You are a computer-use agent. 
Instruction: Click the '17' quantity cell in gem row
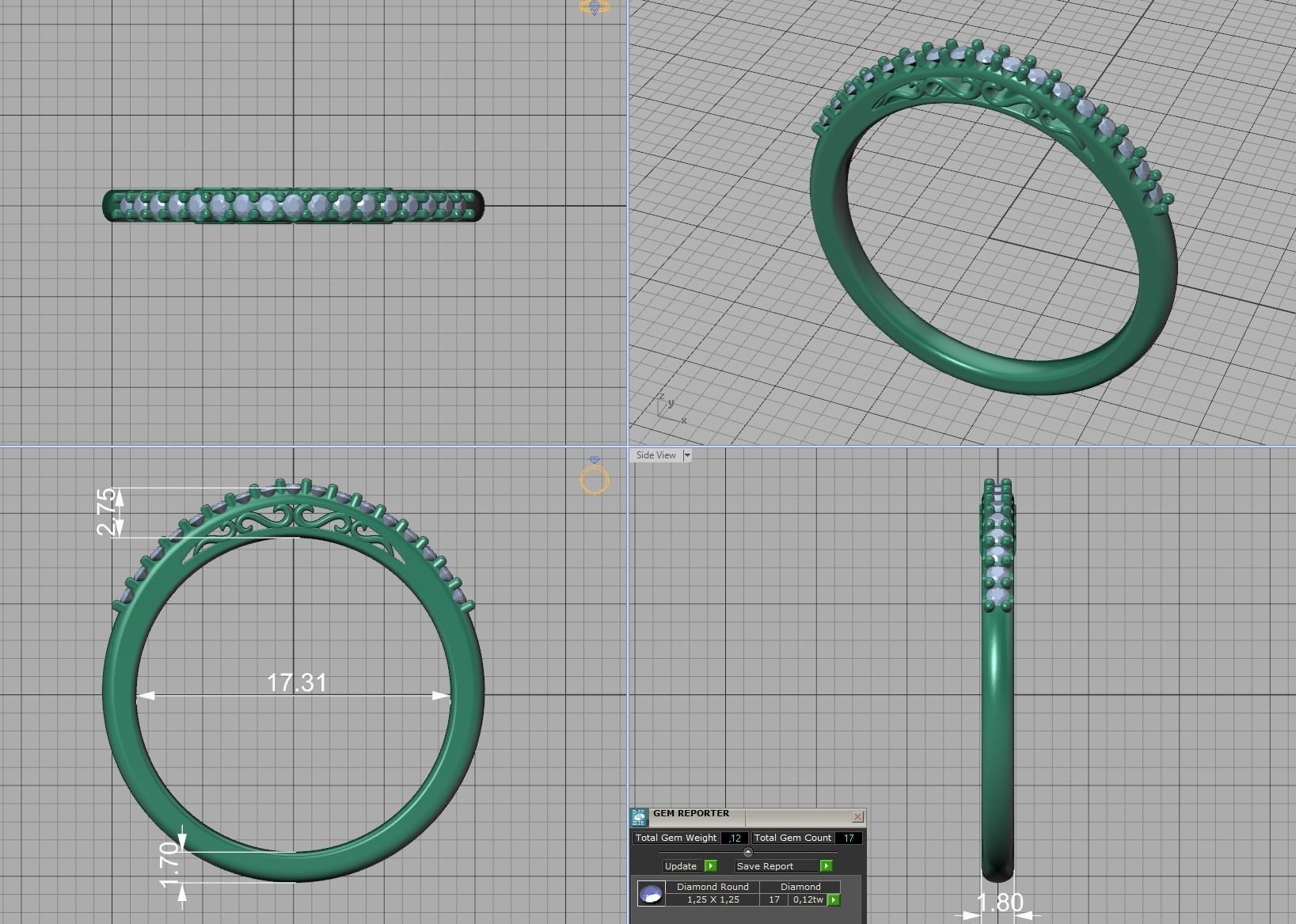pos(774,899)
